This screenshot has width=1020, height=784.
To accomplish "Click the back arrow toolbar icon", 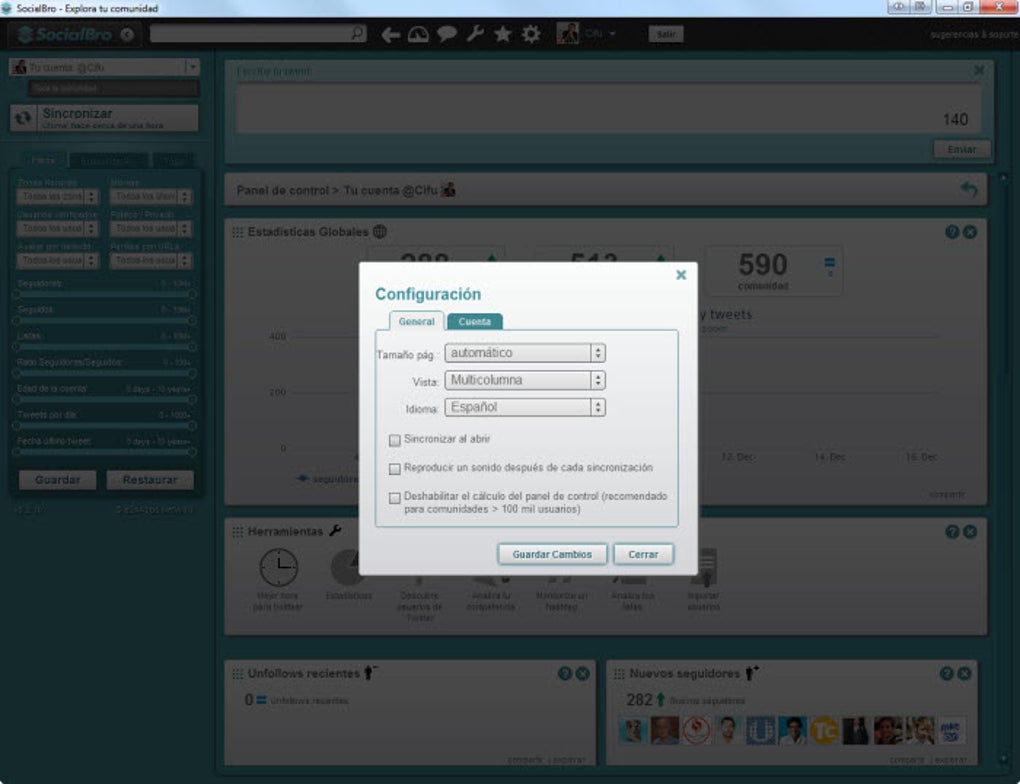I will (390, 34).
